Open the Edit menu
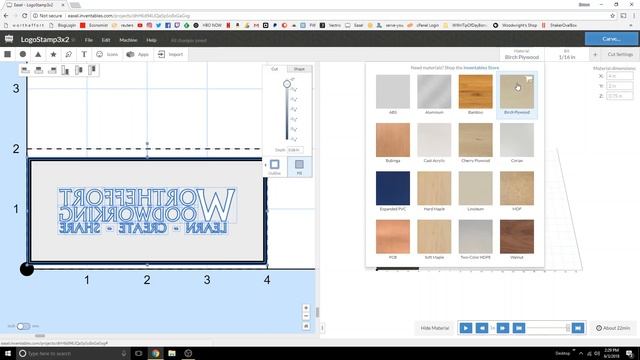The width and height of the screenshot is (640, 360). point(106,40)
